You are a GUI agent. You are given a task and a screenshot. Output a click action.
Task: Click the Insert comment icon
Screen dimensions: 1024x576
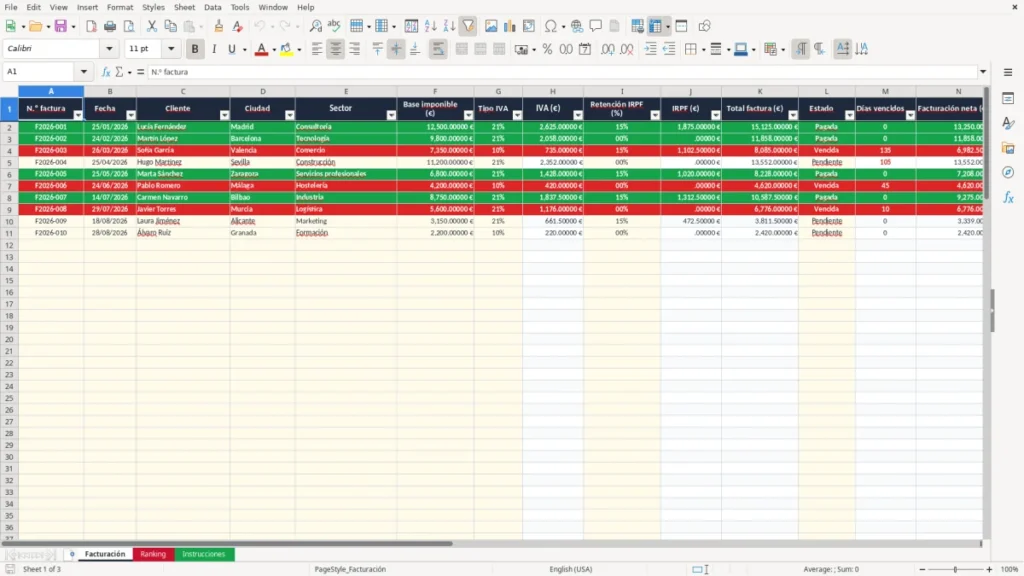596,26
